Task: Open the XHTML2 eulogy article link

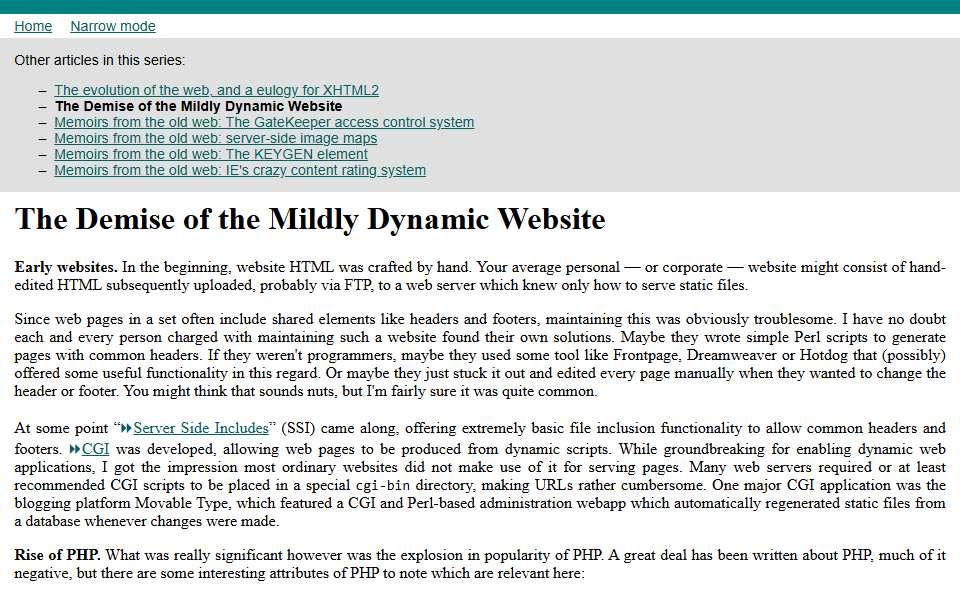Action: click(x=217, y=90)
